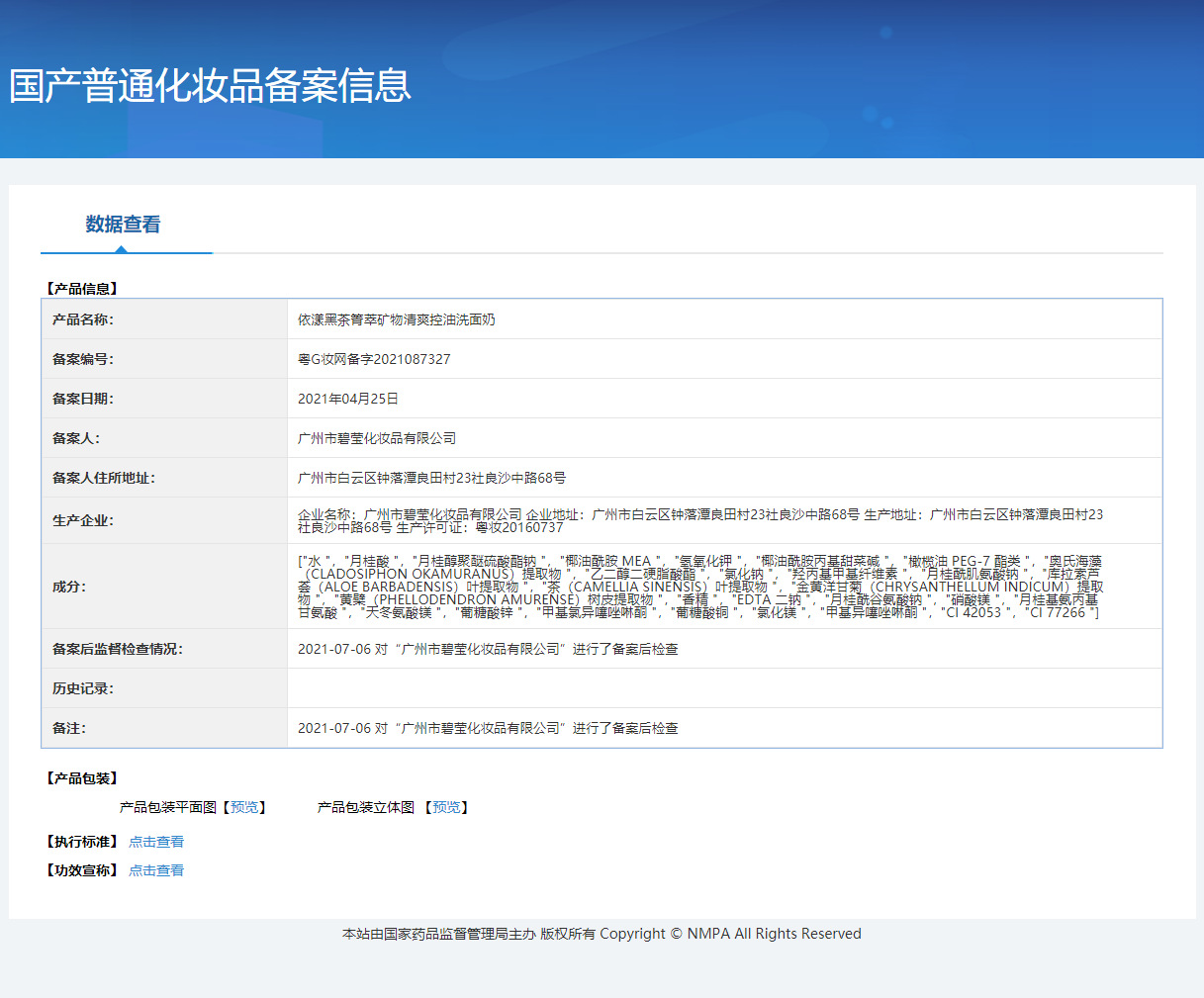Click the 功效宣称 label

[82, 870]
